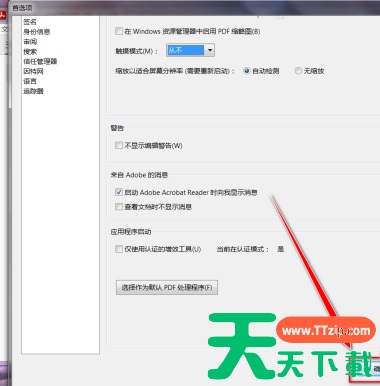Click the arrow of the 触摸模式 combo box

click(x=210, y=50)
